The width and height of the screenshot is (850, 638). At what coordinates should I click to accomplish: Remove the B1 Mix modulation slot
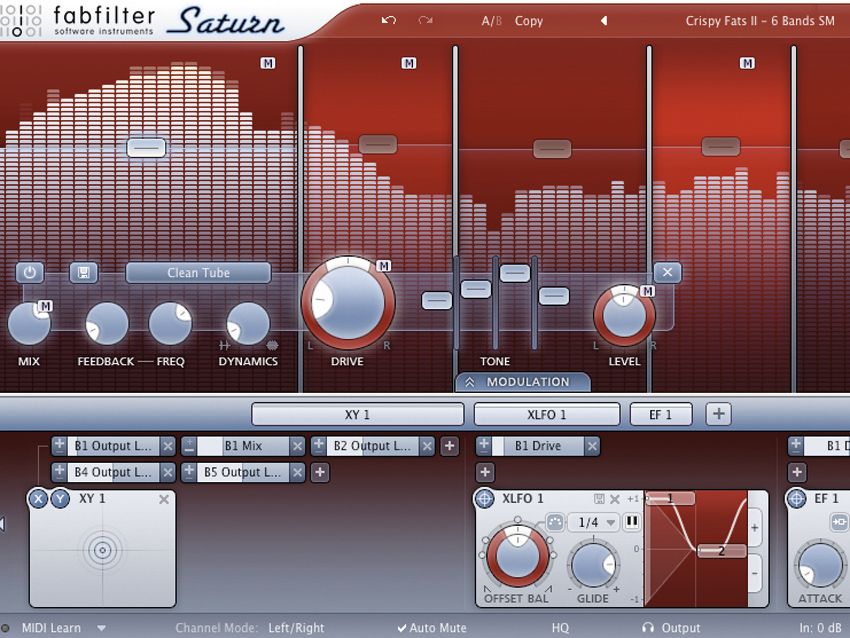pos(297,446)
